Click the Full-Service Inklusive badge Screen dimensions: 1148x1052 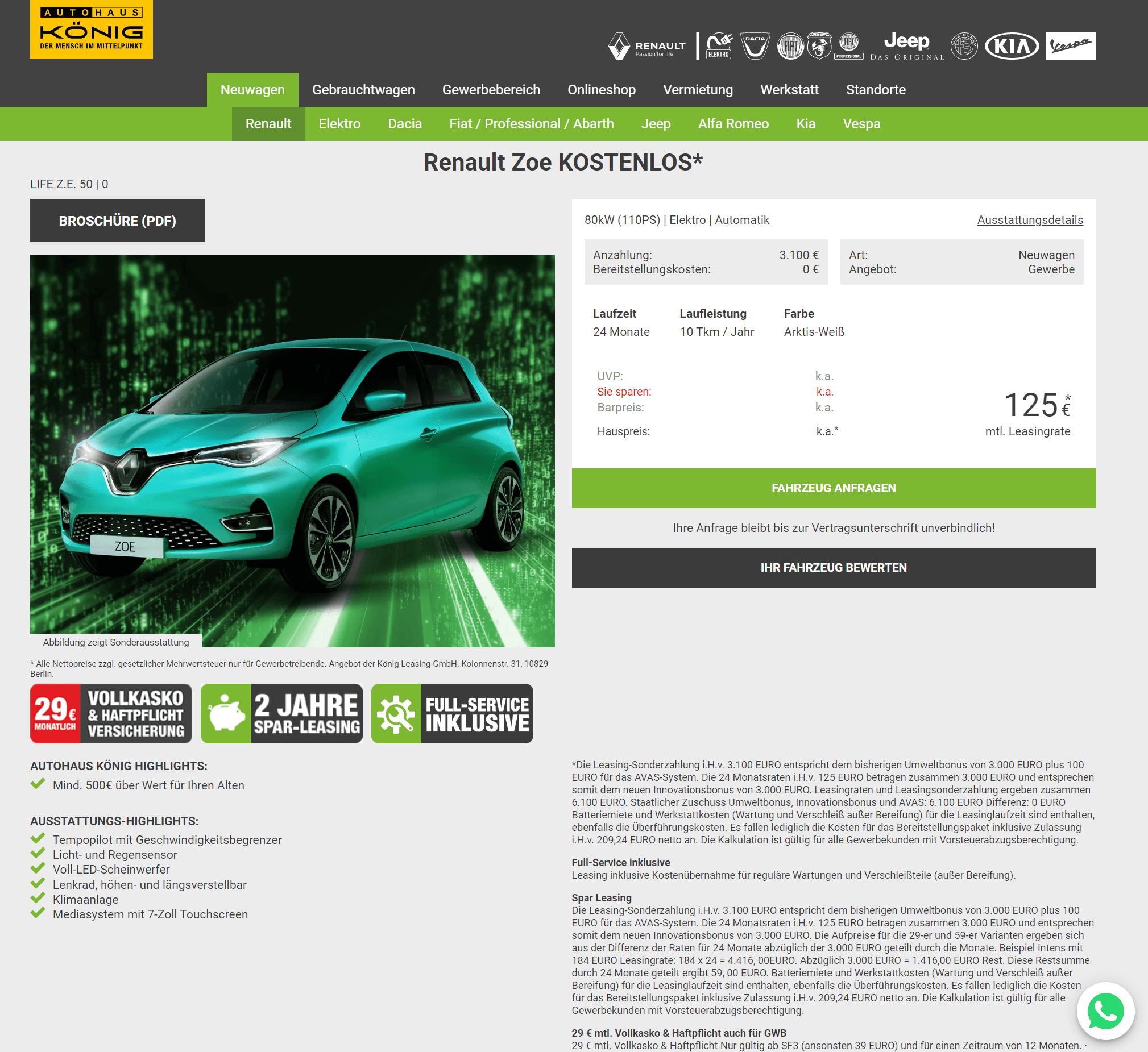[x=452, y=713]
